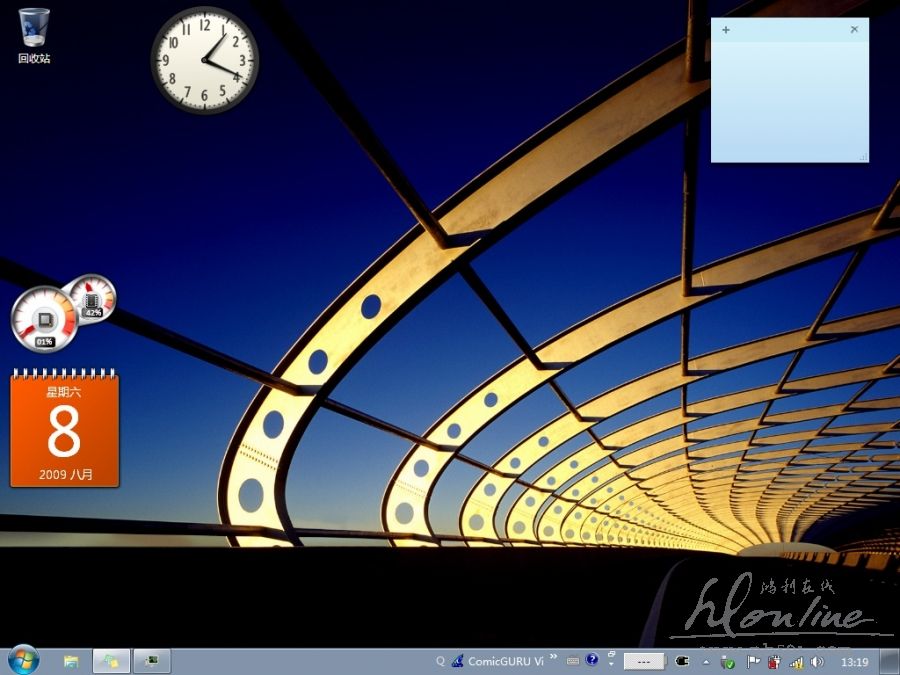
Task: Click the taskbar clock showing 13:19
Action: click(854, 661)
